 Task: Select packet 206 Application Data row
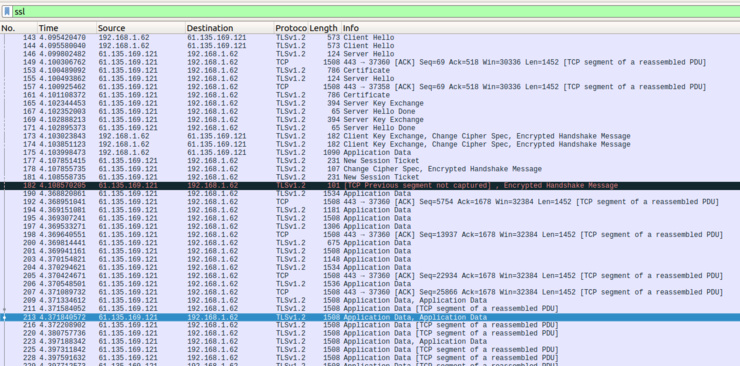point(370,284)
